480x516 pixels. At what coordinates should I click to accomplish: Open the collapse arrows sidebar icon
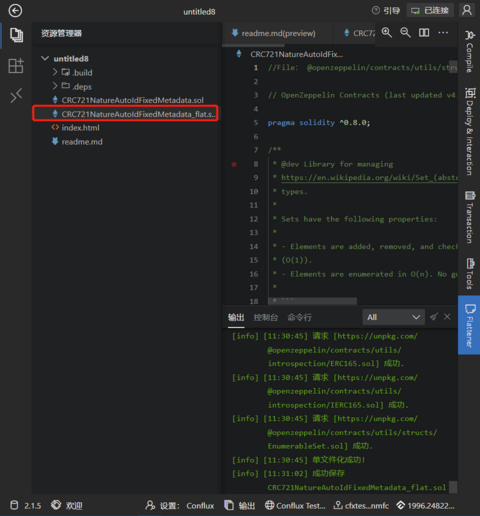tap(16, 95)
